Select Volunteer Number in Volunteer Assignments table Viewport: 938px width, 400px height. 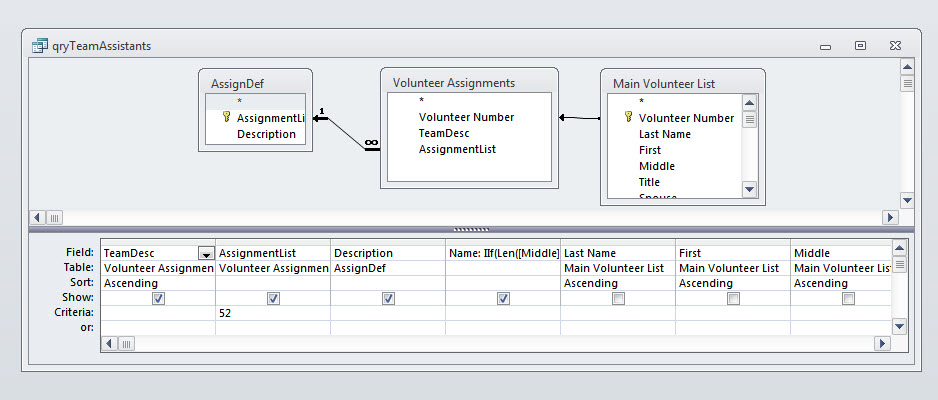[469, 117]
